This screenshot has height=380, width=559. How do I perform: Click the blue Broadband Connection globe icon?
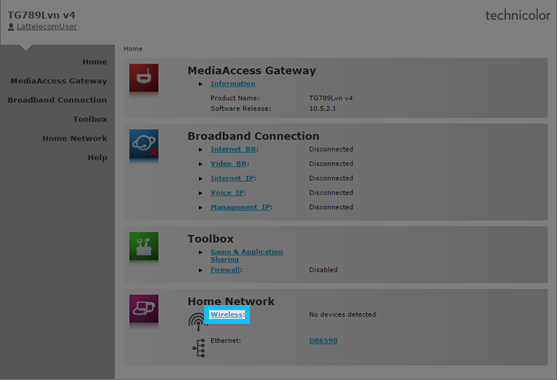pos(144,144)
